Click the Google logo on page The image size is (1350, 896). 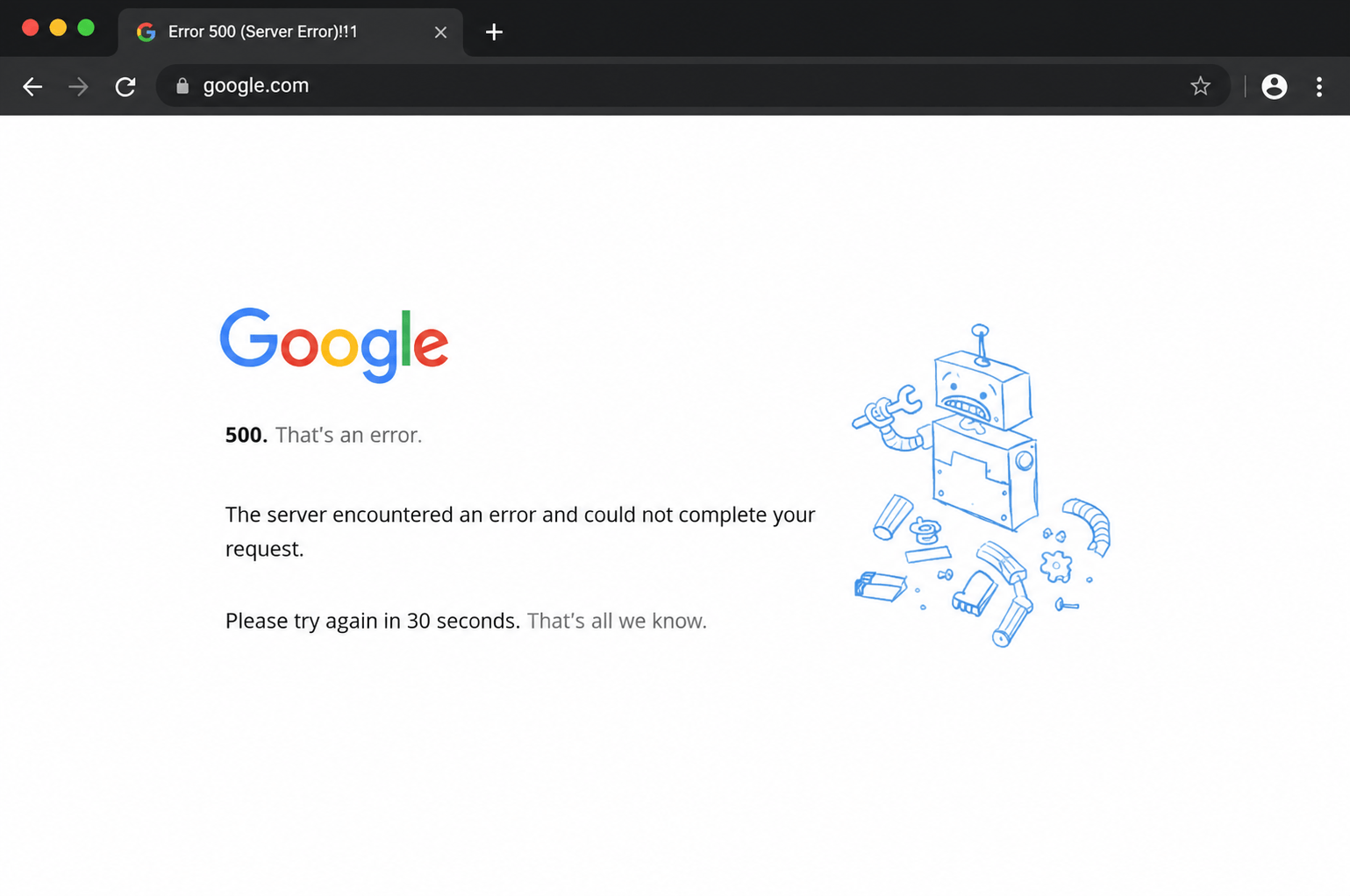click(334, 345)
